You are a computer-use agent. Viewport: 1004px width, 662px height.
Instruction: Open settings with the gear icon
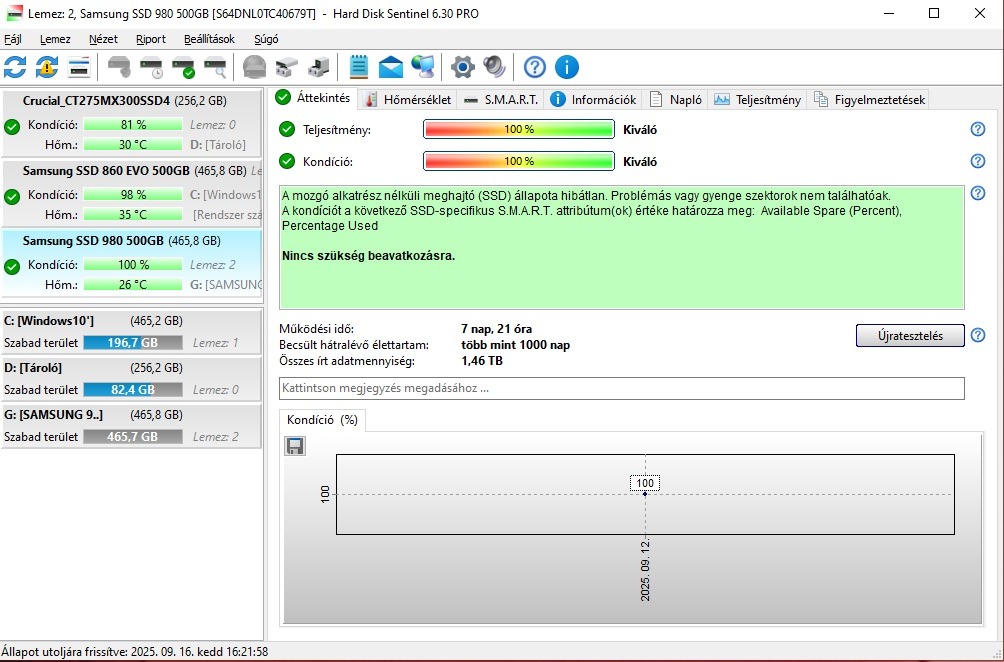pyautogui.click(x=462, y=67)
